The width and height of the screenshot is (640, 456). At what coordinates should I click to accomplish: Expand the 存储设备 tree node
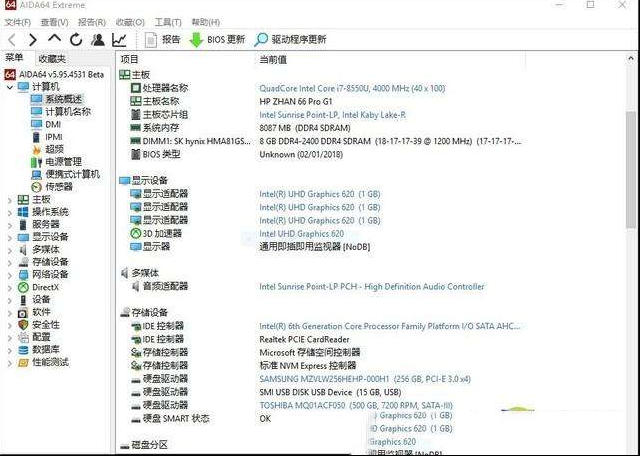(10, 262)
